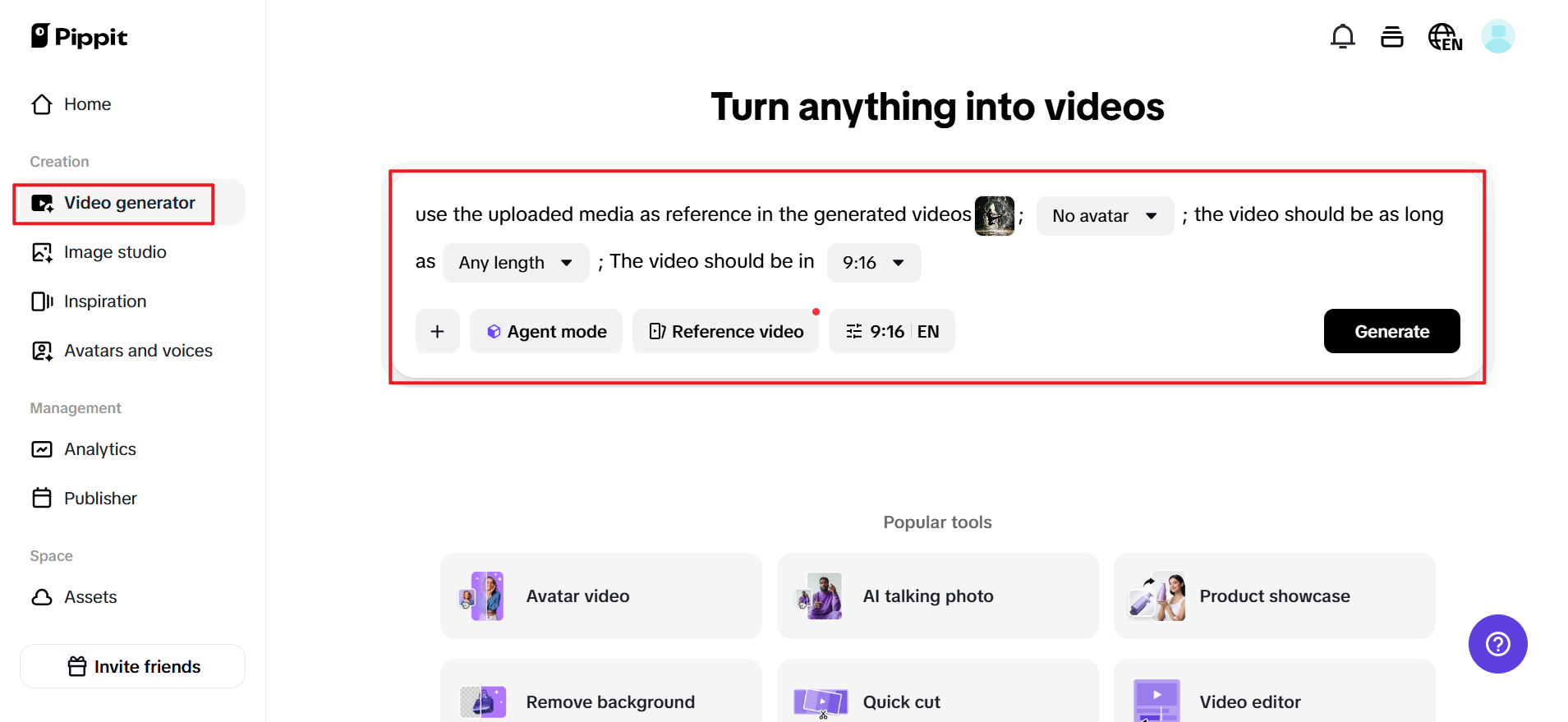Open the Inspiration page
Viewport: 1568px width, 722px height.
click(x=132, y=301)
